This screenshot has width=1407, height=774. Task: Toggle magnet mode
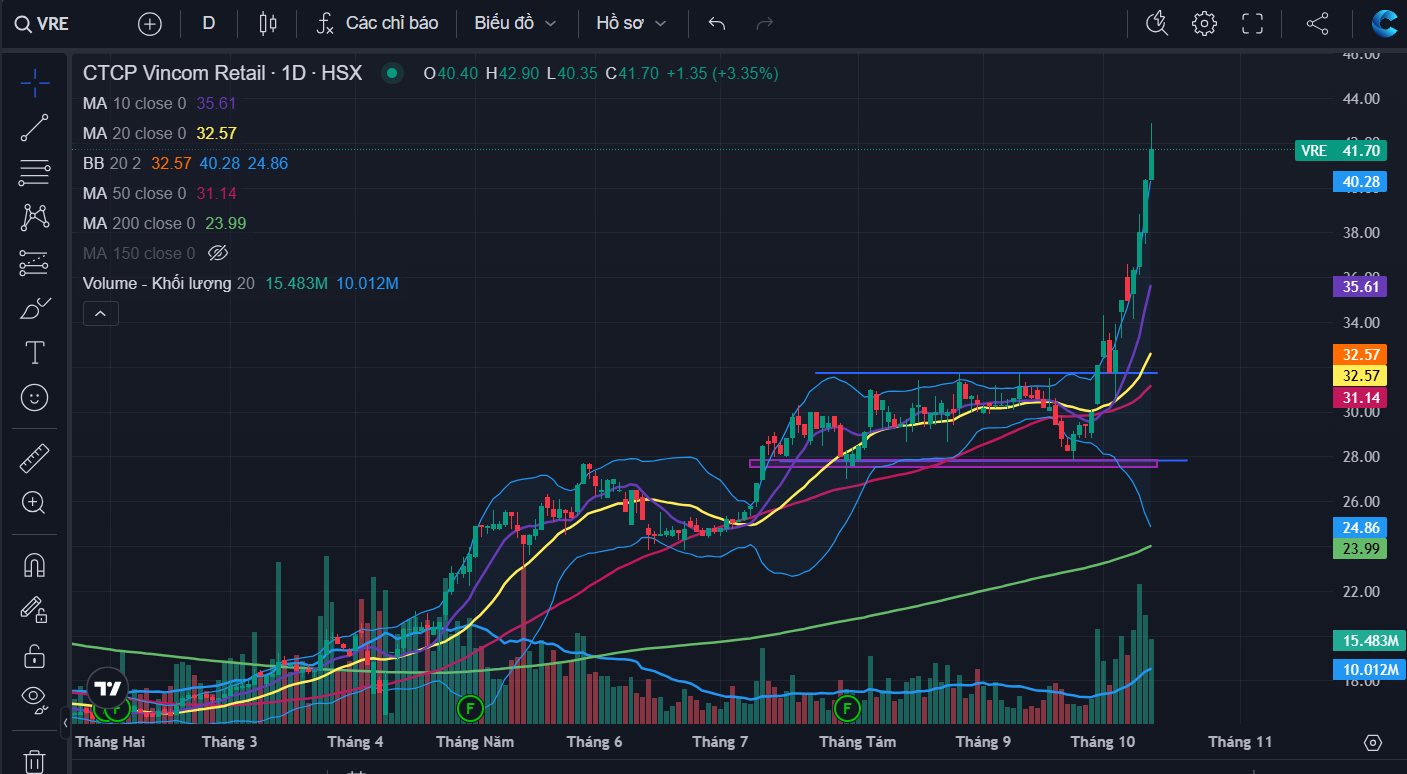(35, 565)
